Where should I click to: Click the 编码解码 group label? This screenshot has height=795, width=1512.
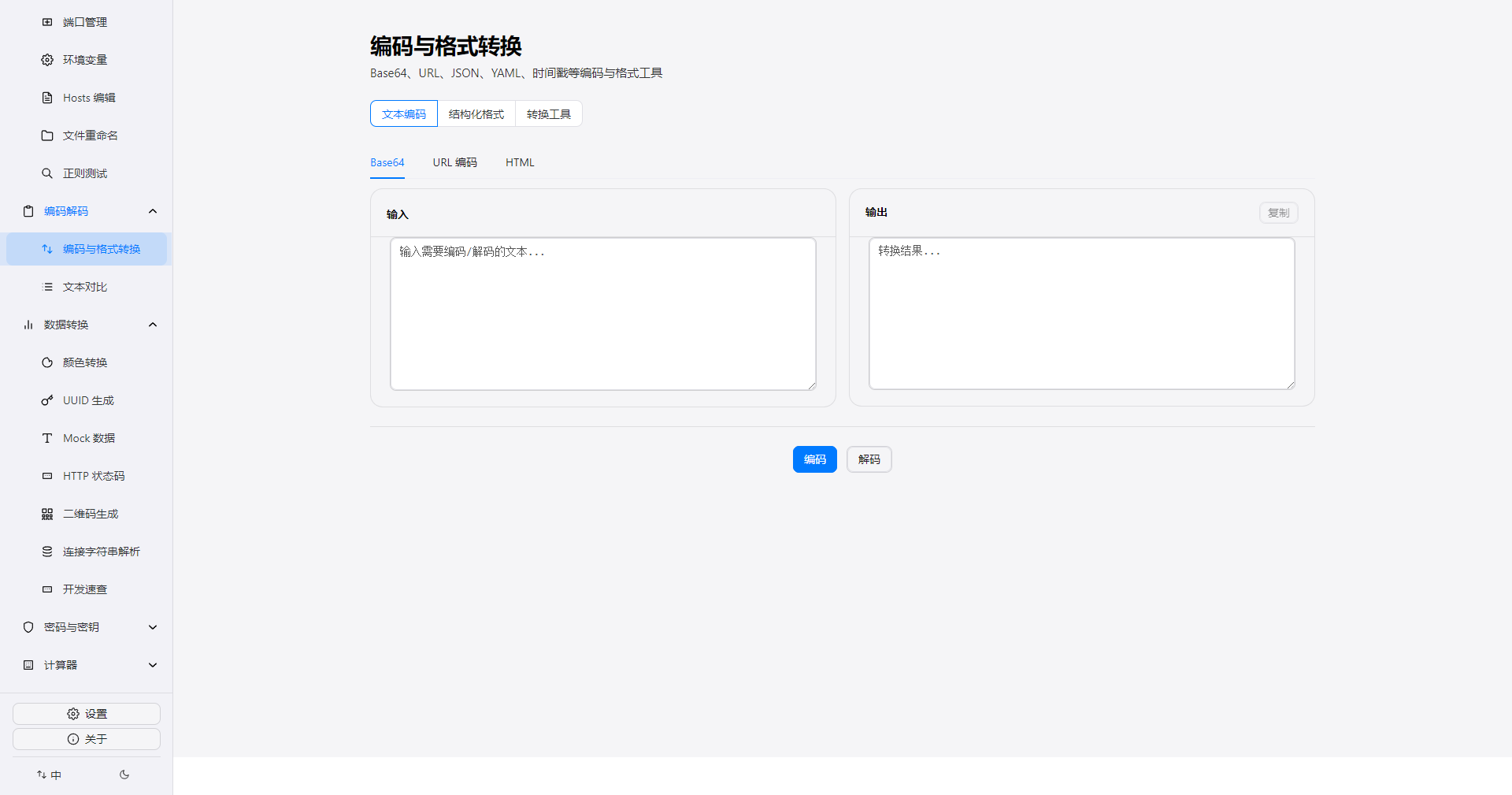(66, 211)
